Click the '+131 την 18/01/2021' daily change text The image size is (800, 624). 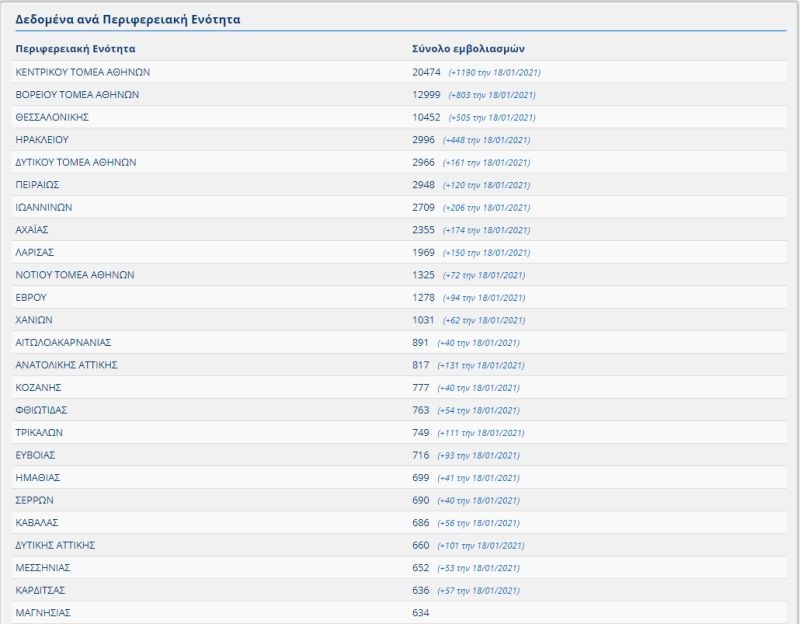pos(481,365)
